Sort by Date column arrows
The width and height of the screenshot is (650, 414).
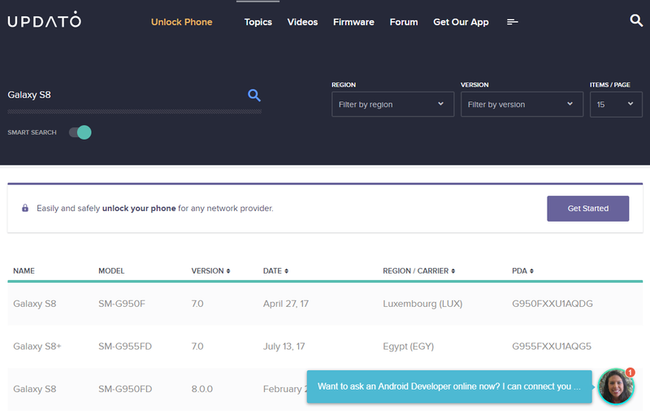[287, 271]
